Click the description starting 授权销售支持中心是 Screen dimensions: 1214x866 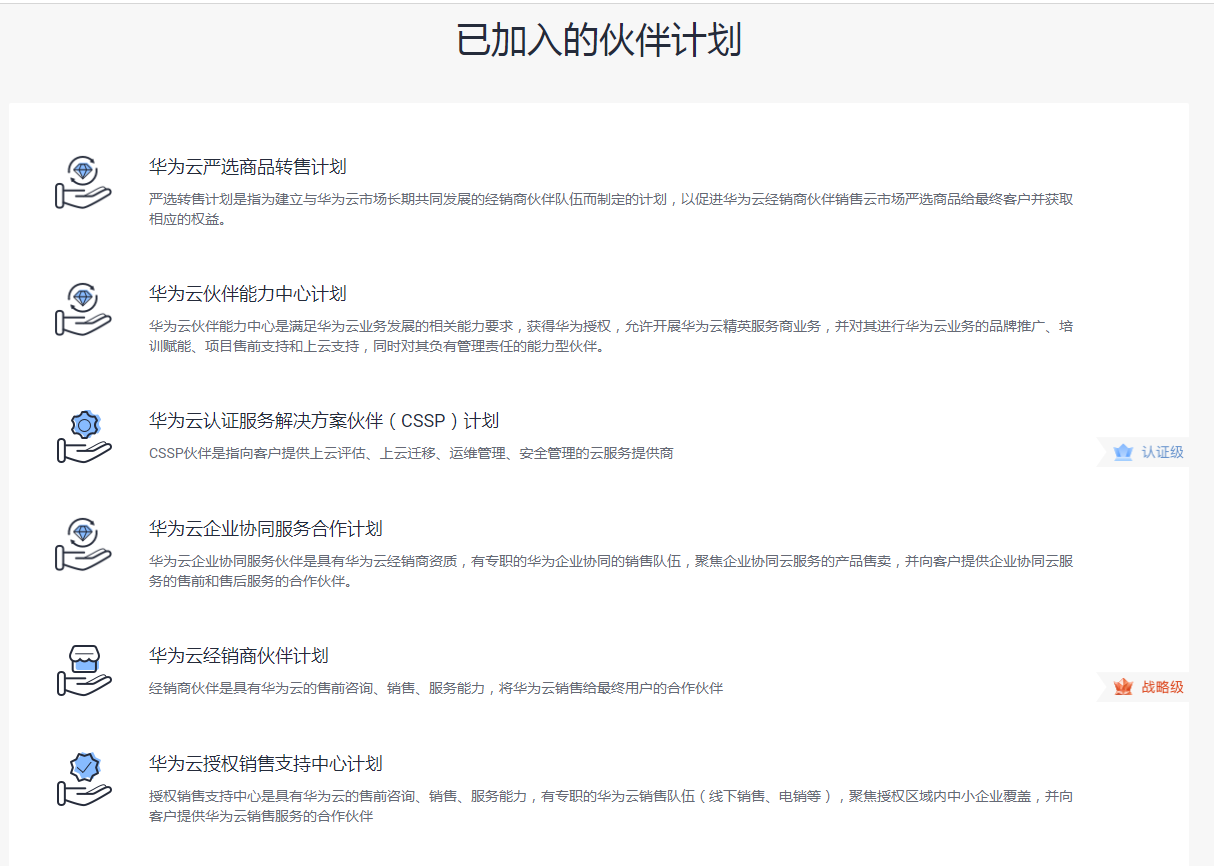[611, 806]
